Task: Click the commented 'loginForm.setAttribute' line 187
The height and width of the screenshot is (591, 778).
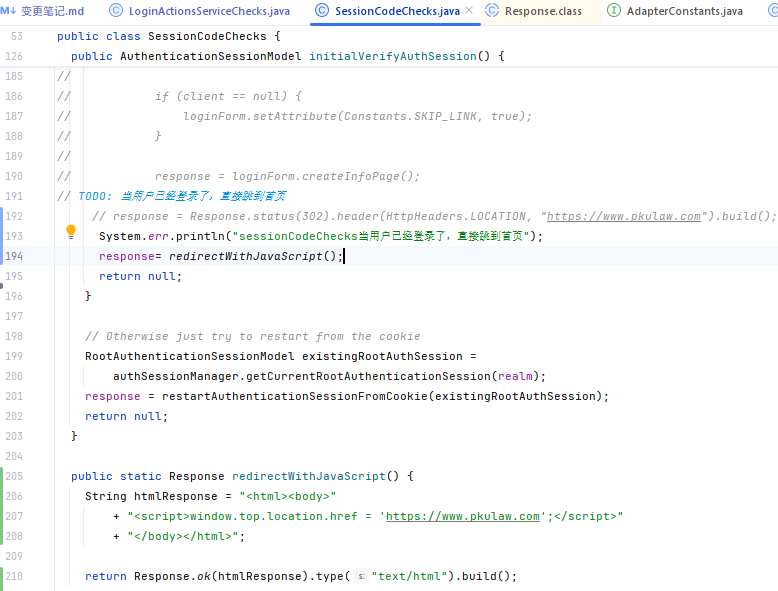Action: pyautogui.click(x=357, y=116)
